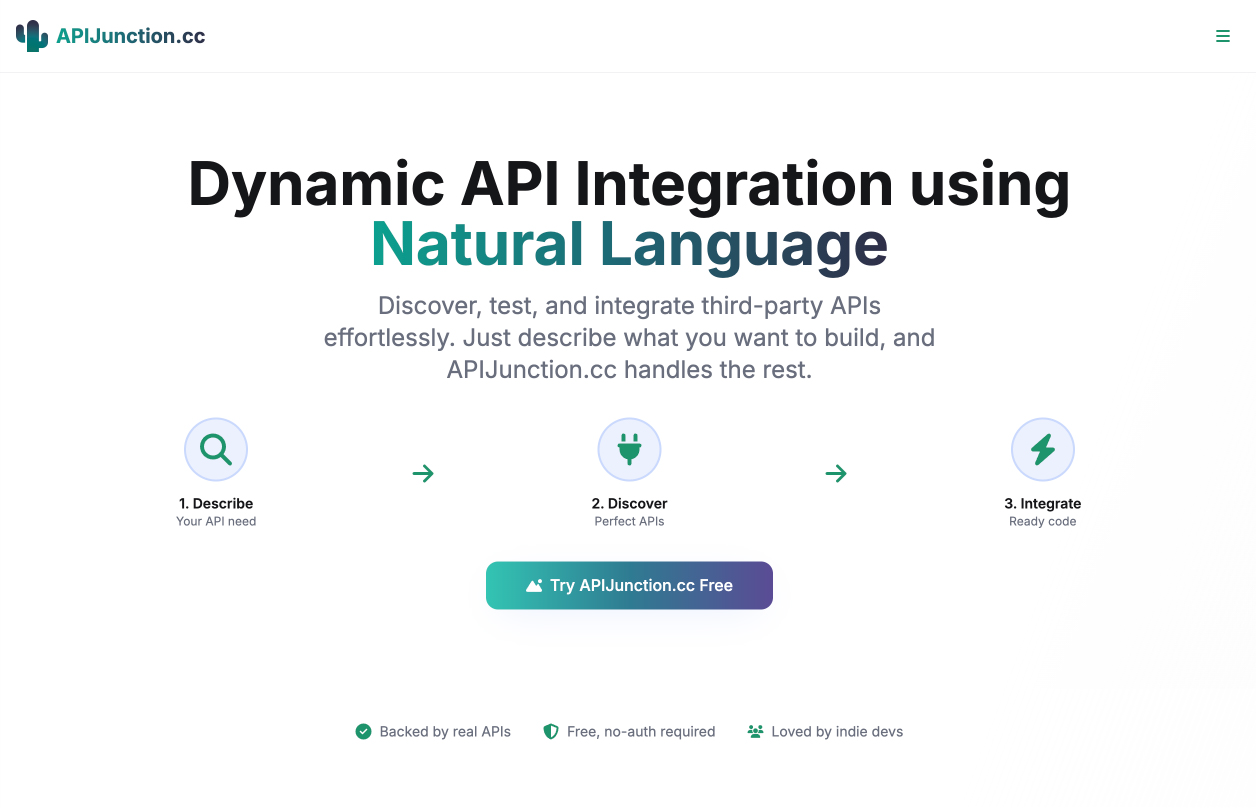Screen dimensions: 1257x808
Task: Click the cactus logo icon
Action: click(32, 36)
